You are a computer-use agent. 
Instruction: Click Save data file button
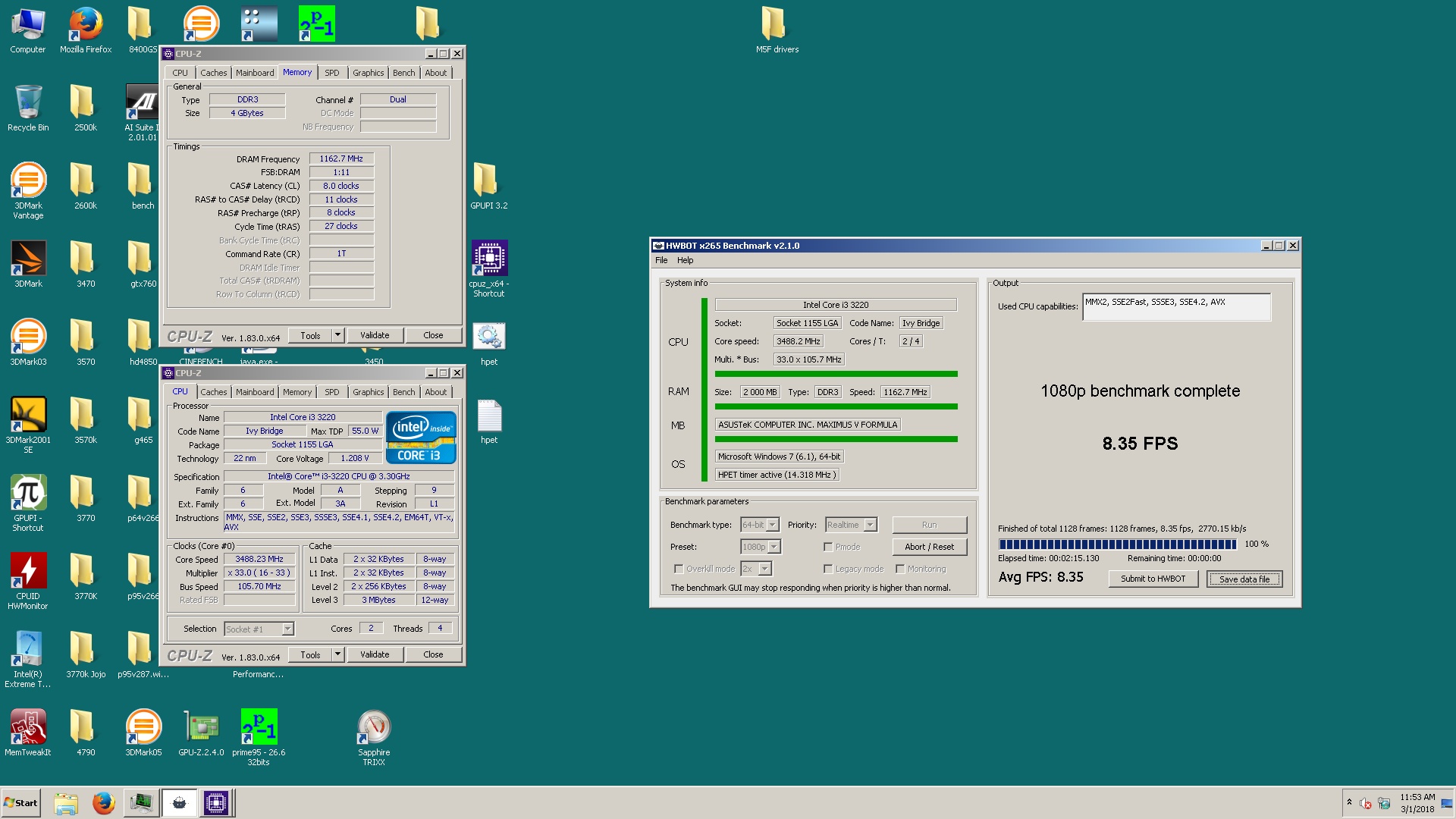pos(1244,579)
